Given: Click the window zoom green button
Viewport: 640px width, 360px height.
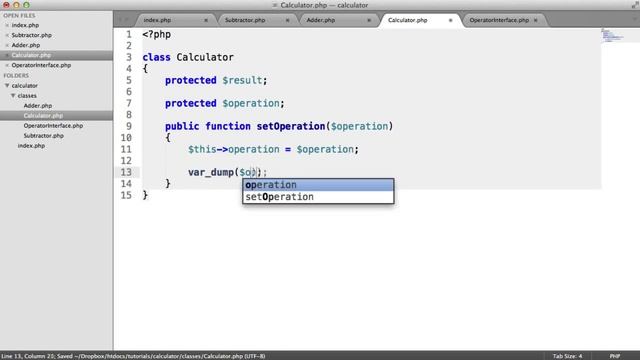Looking at the screenshot, I should pyautogui.click(x=26, y=5).
